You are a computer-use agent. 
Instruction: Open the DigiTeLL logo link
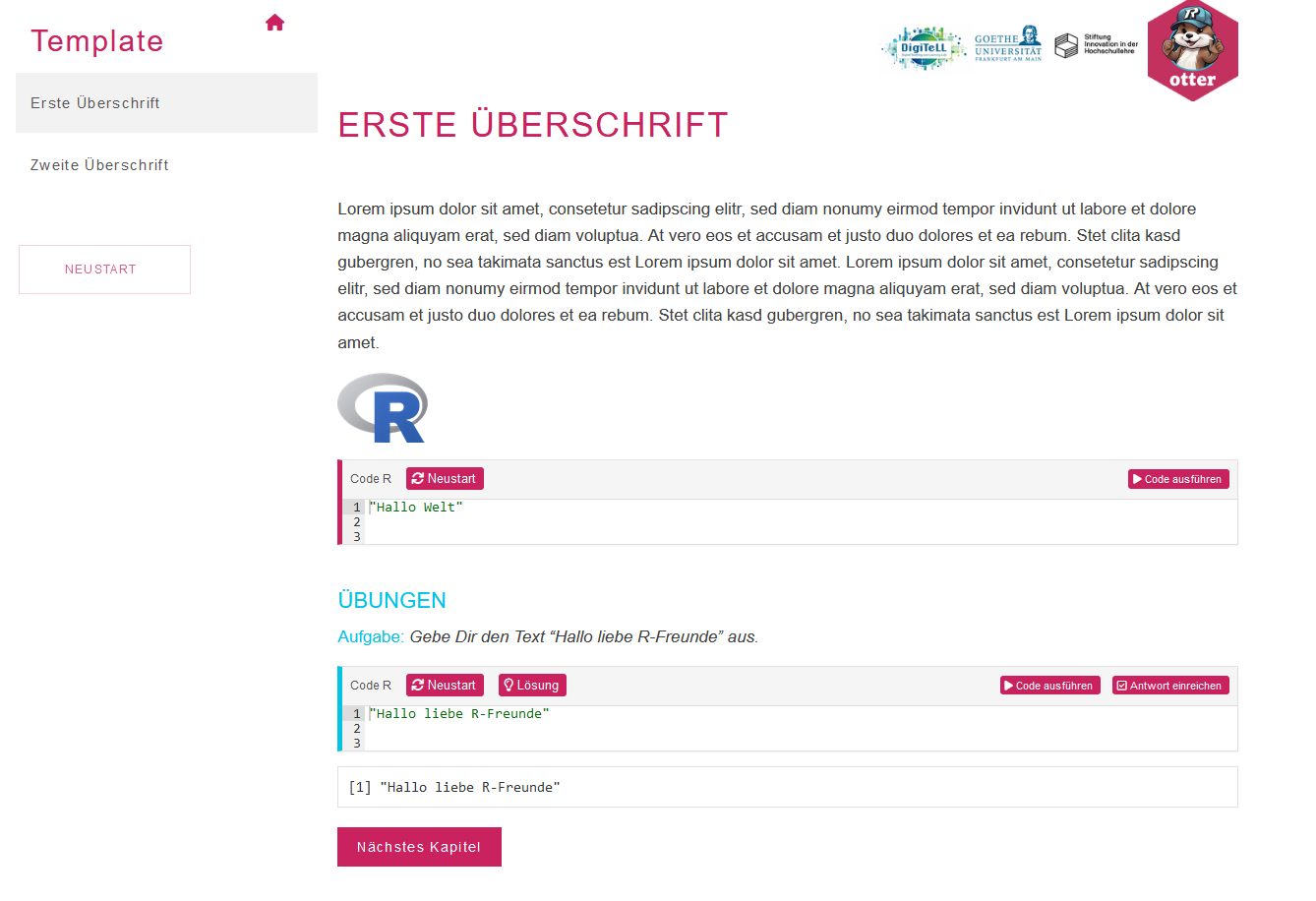(923, 48)
